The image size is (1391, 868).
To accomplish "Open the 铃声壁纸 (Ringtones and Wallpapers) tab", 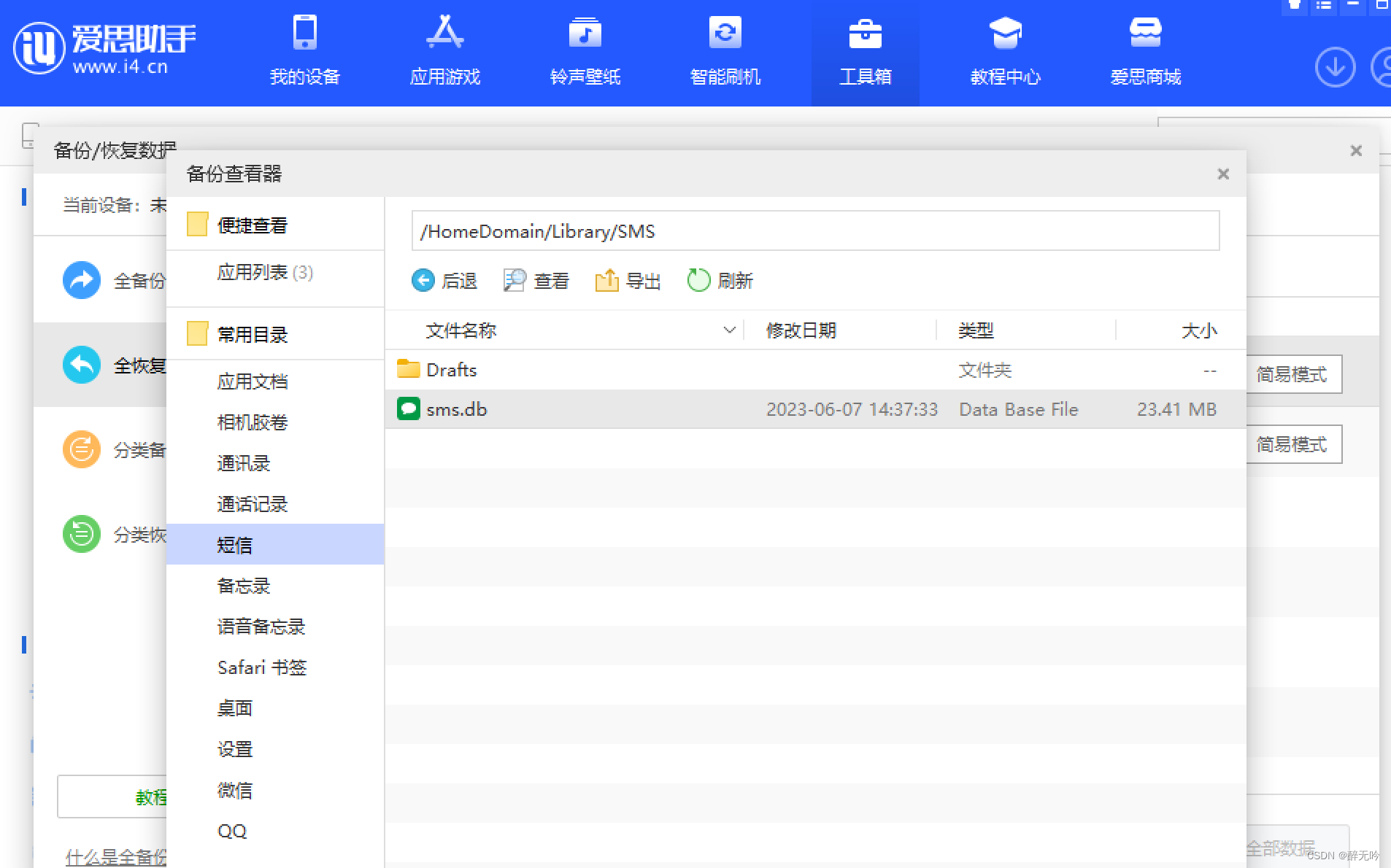I will tap(585, 53).
